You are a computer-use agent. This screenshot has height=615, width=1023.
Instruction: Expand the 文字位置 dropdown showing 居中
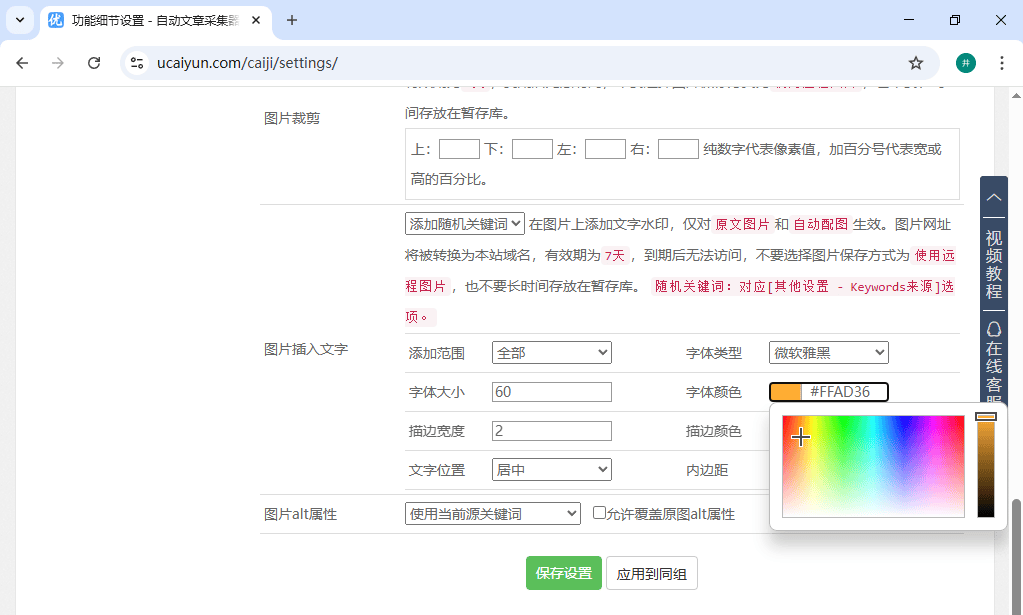pyautogui.click(x=551, y=469)
